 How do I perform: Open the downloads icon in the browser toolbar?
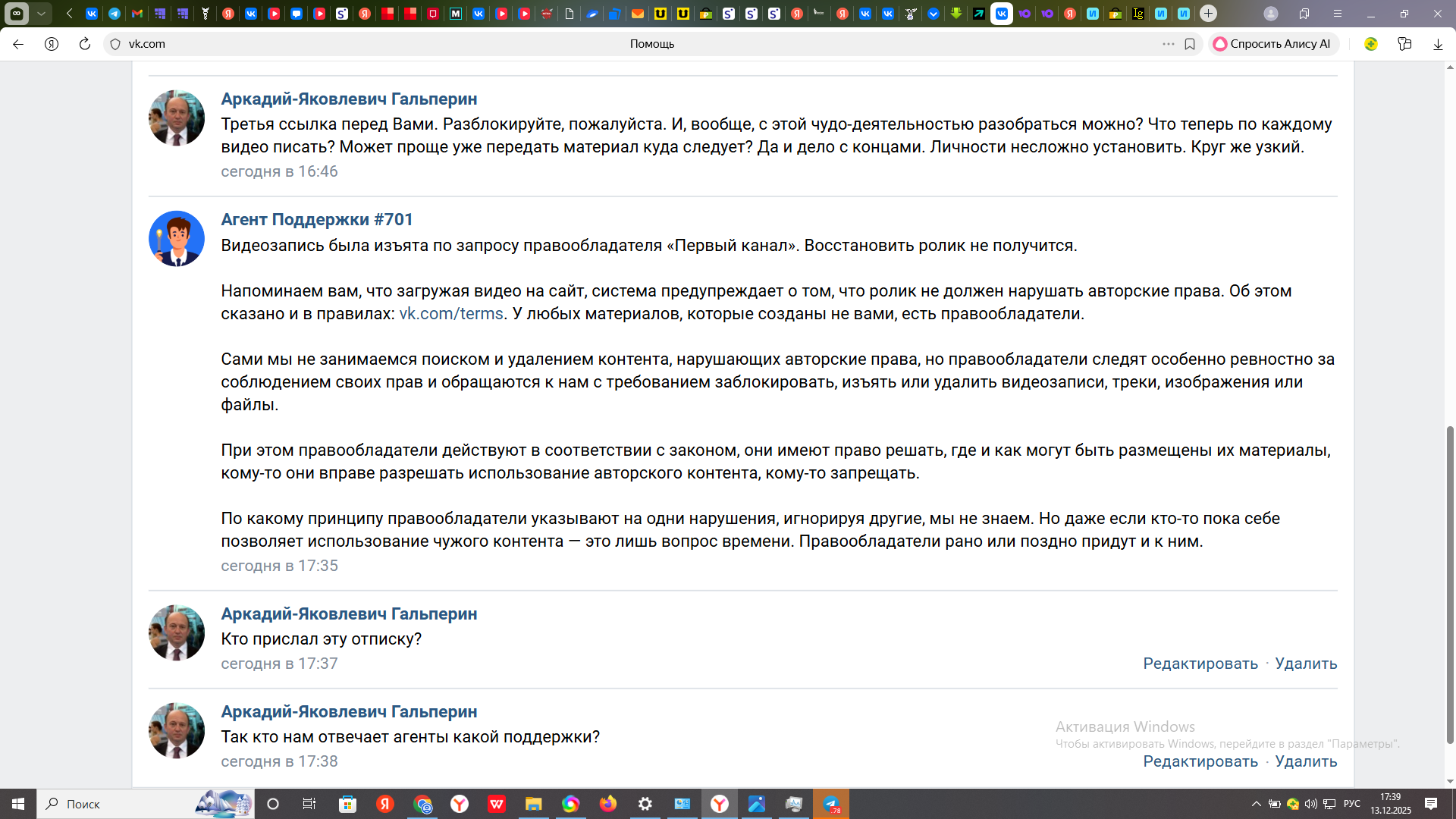click(1438, 44)
